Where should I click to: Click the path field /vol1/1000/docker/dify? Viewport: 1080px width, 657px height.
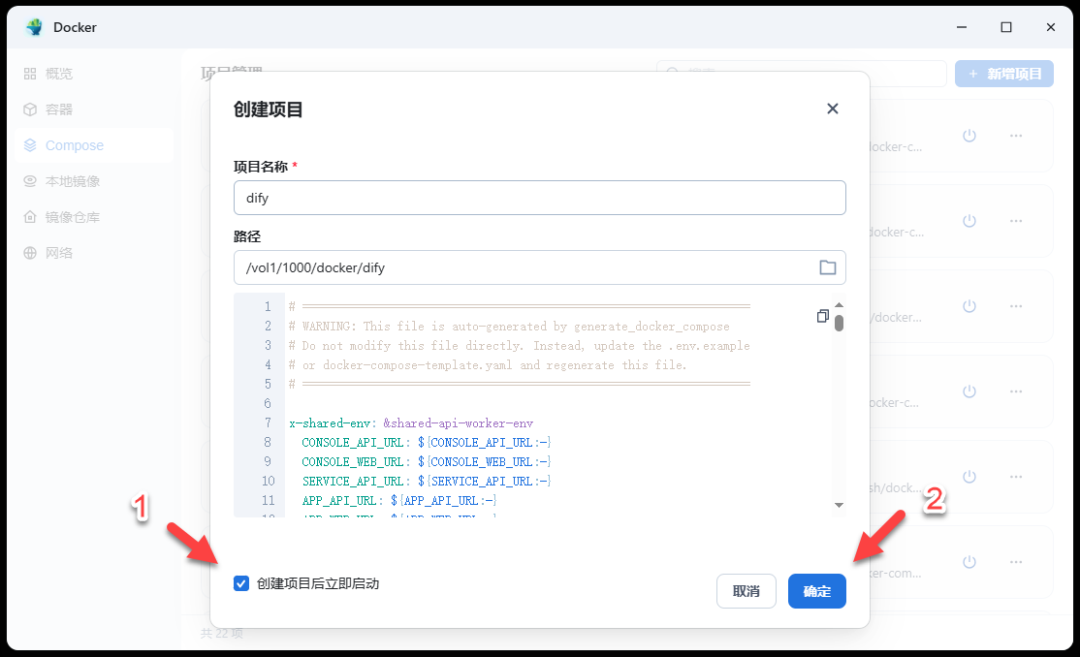pos(539,267)
